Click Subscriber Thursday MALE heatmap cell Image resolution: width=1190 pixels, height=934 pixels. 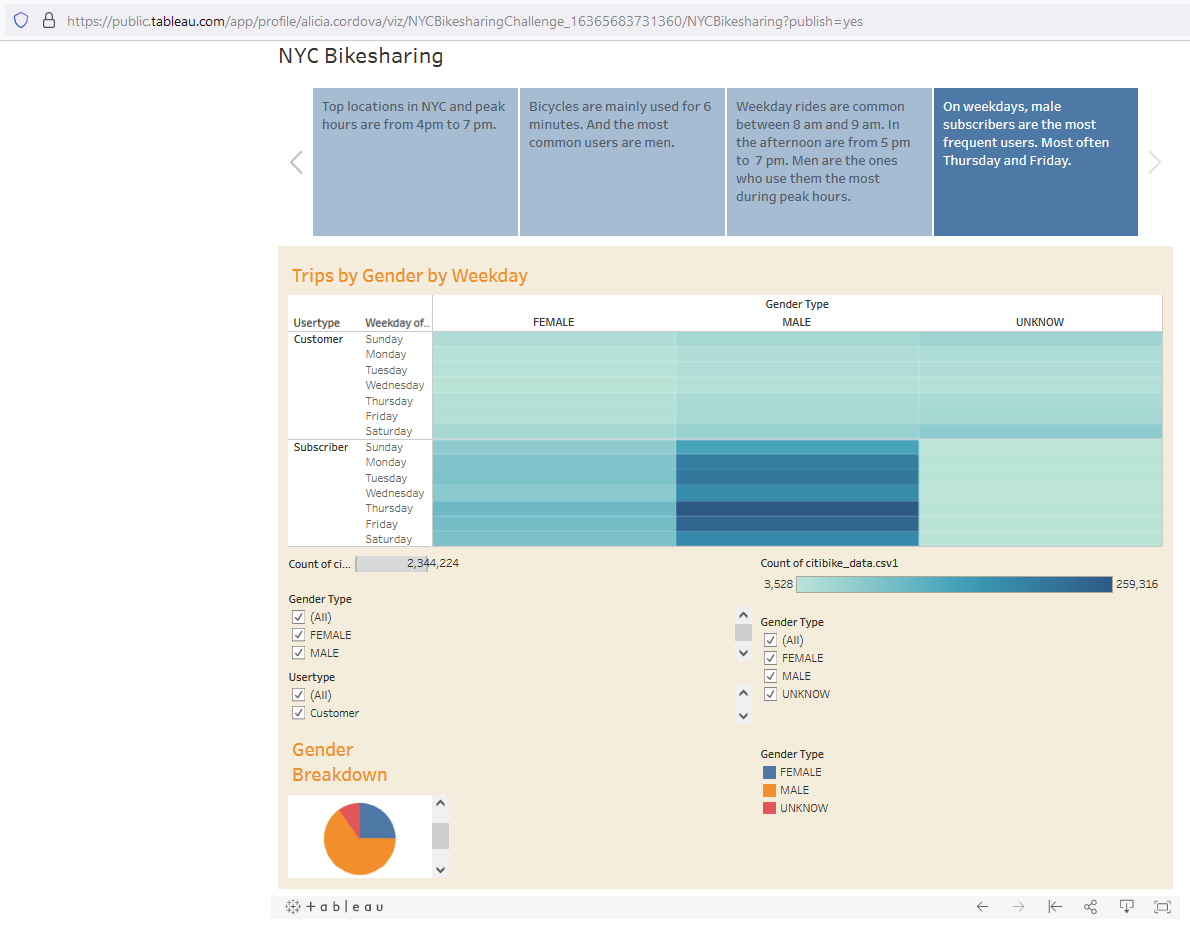(x=797, y=508)
